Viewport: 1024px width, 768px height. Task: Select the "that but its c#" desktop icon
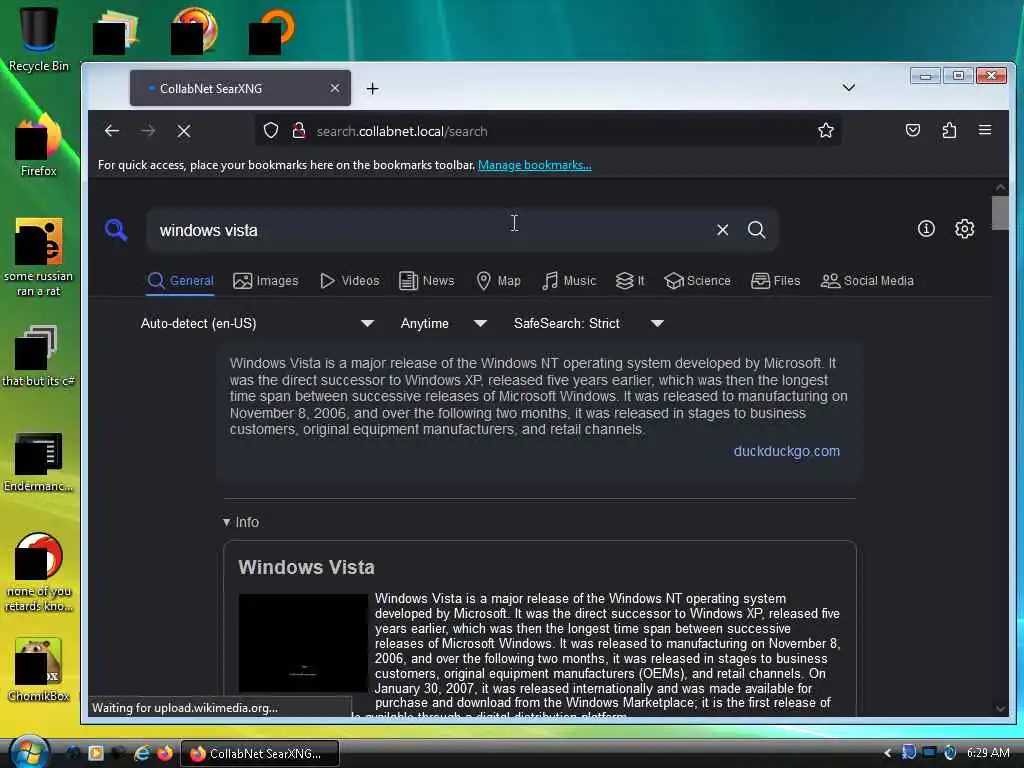39,356
